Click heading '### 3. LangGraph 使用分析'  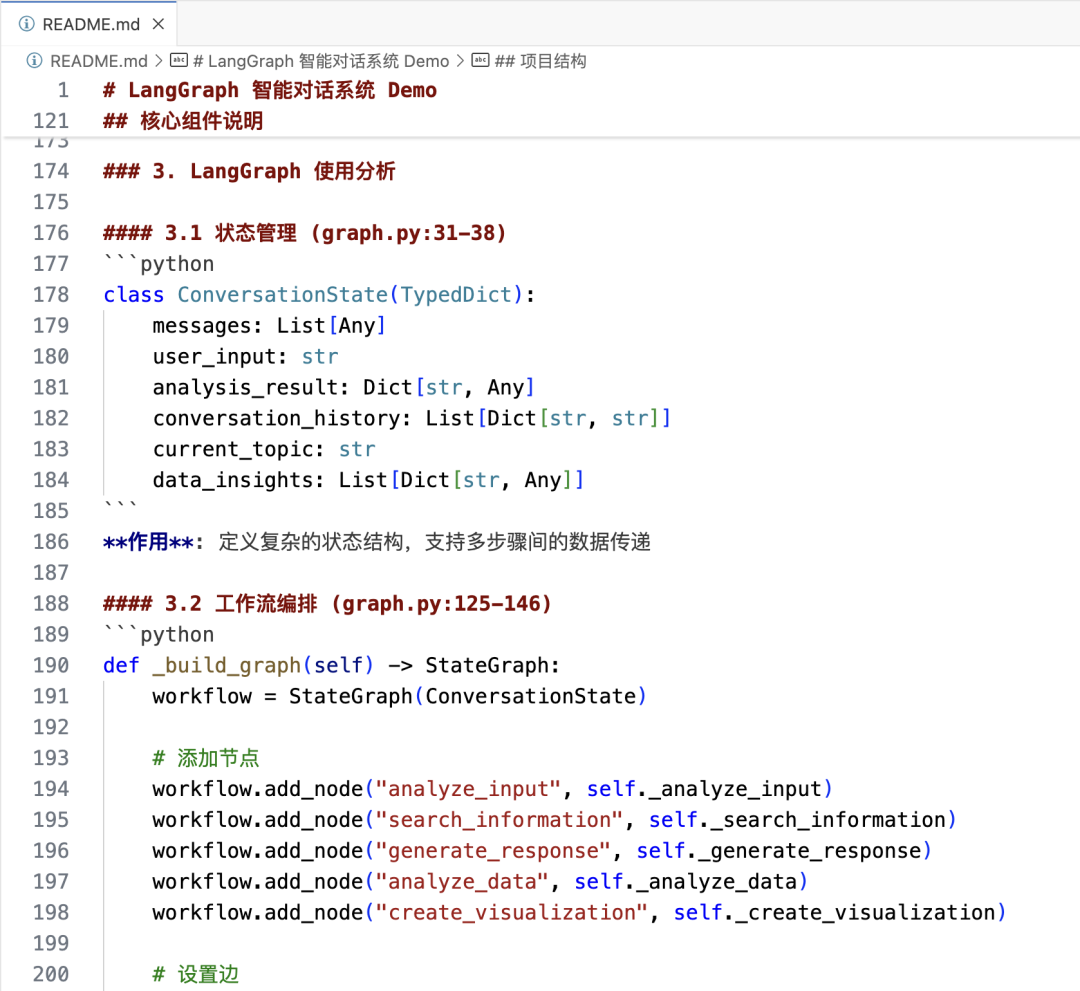tap(249, 171)
